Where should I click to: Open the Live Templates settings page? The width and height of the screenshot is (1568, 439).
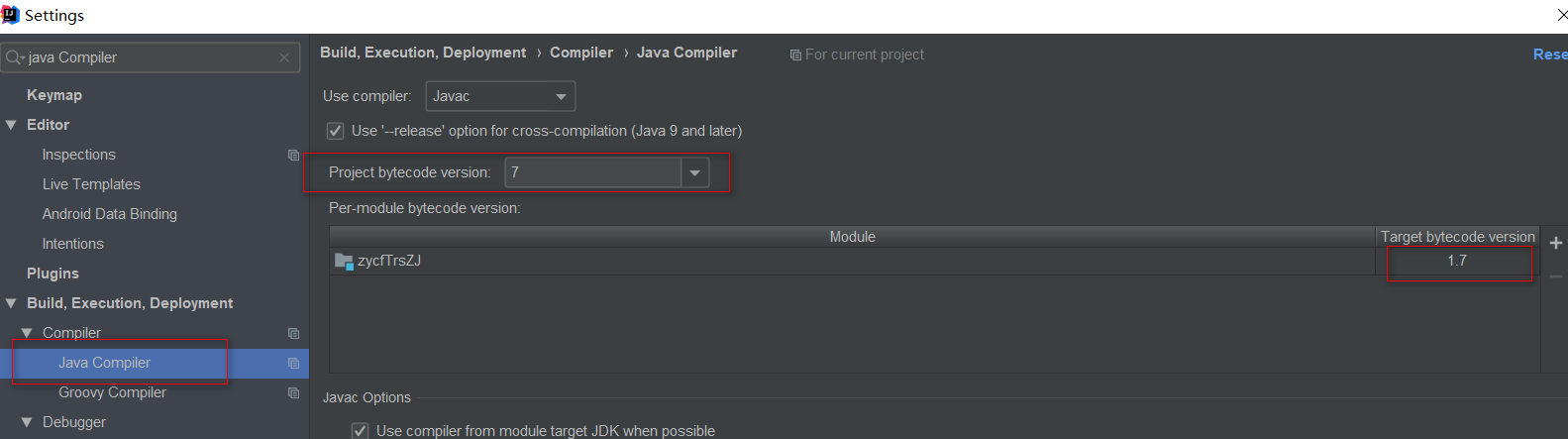click(x=91, y=184)
